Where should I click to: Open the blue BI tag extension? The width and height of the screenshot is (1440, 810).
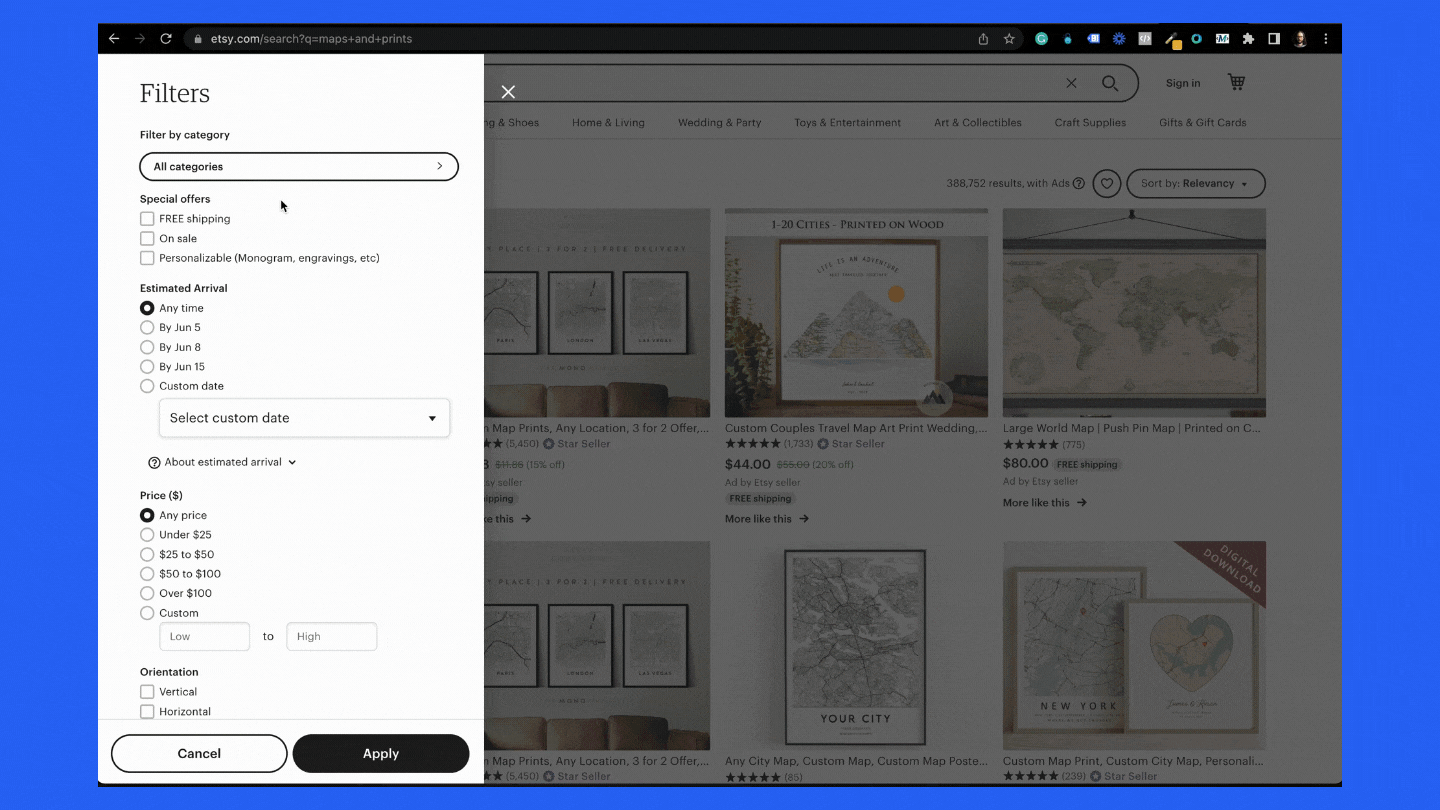pos(1093,39)
